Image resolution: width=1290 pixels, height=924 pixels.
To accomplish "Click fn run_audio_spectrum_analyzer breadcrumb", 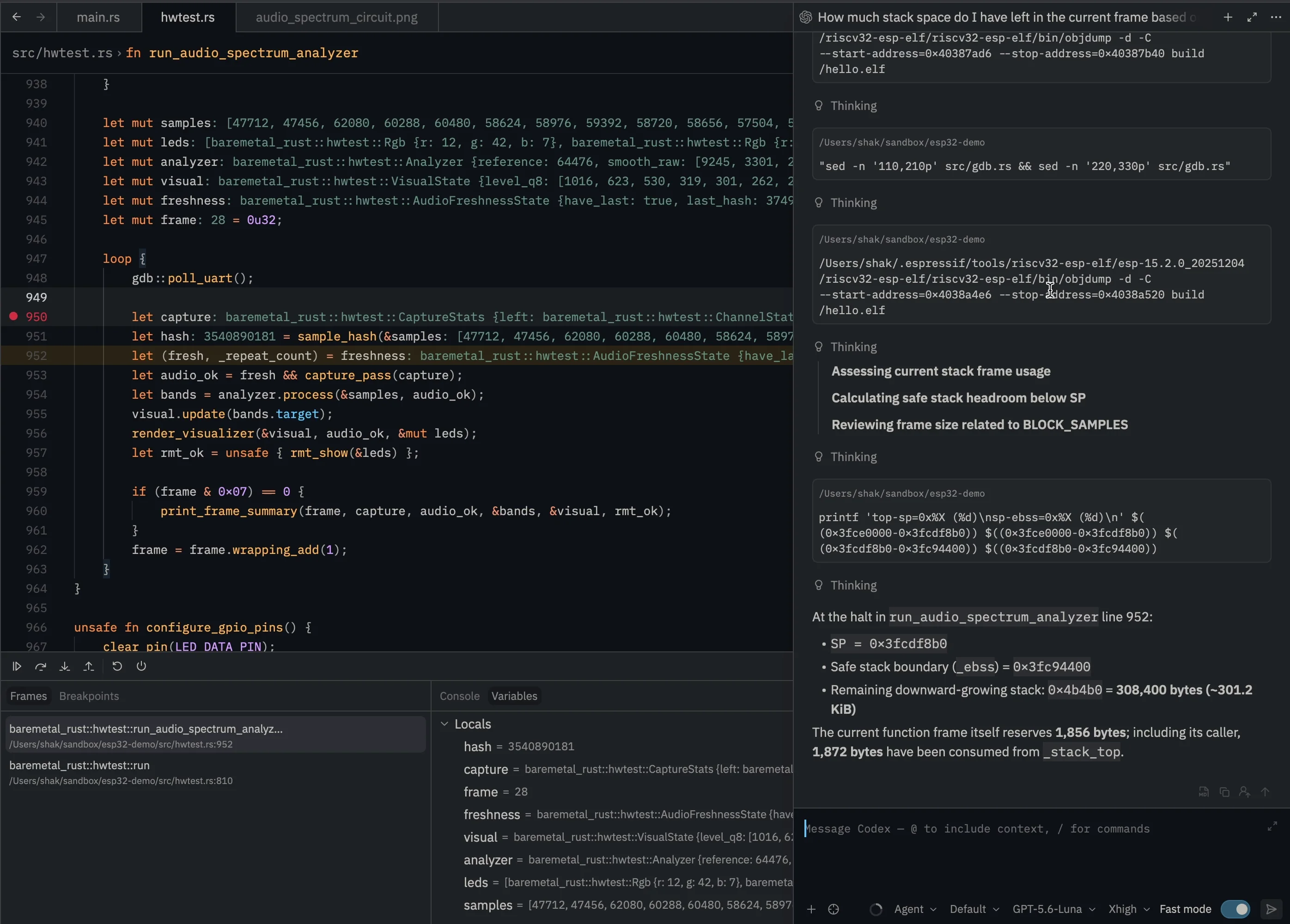I will 242,53.
